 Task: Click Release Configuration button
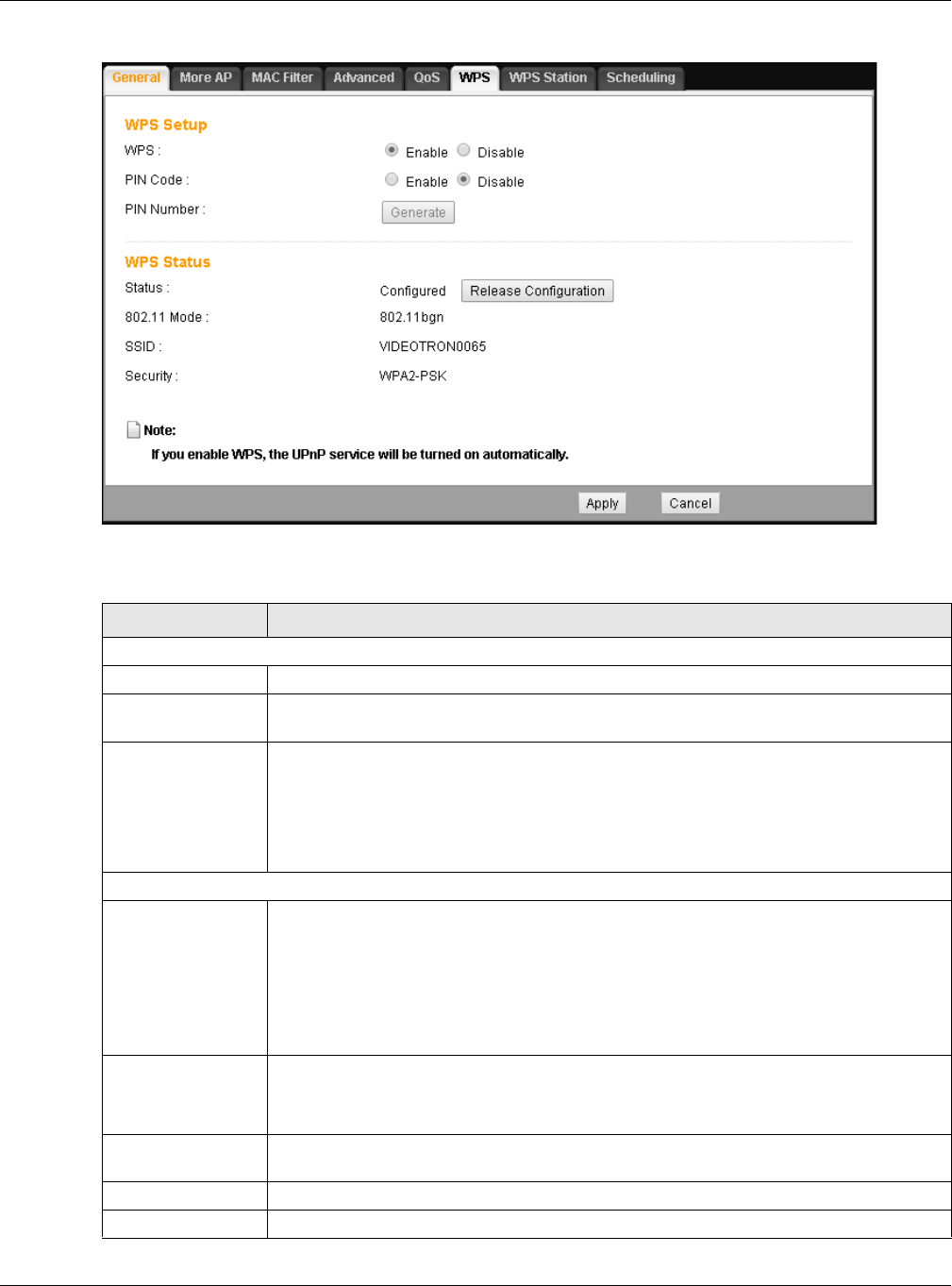coord(537,291)
